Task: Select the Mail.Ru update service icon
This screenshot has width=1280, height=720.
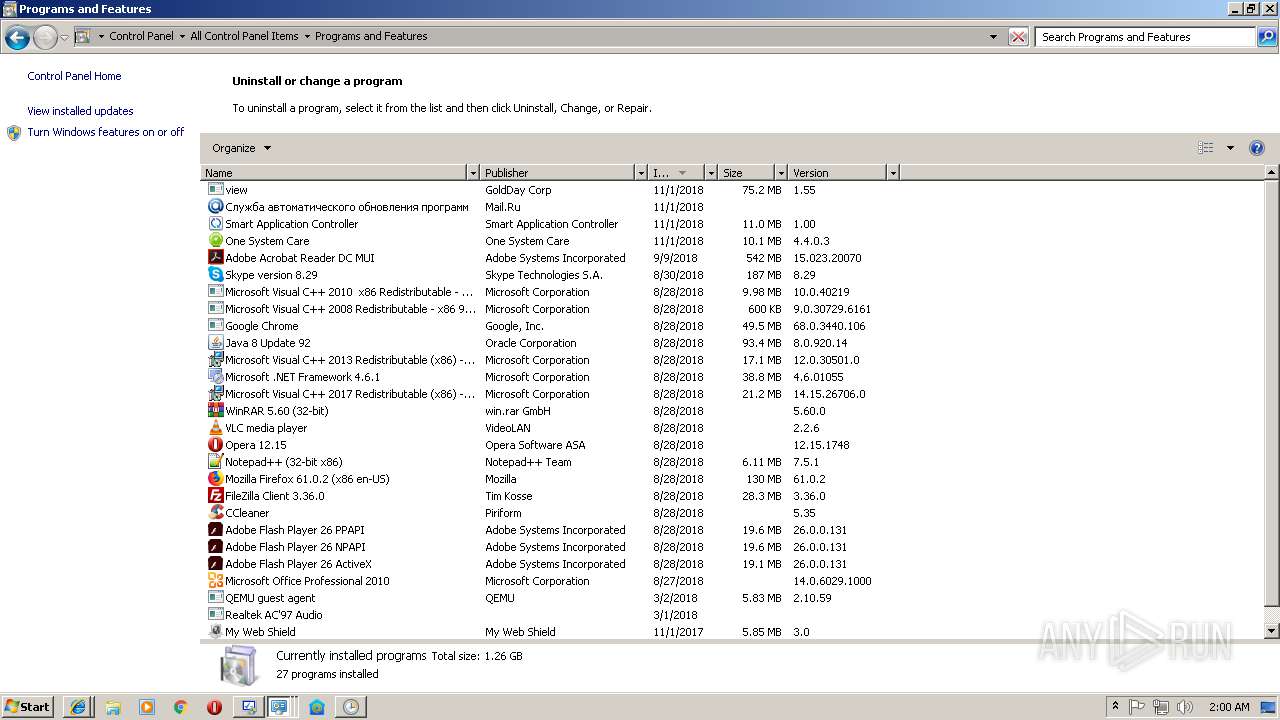Action: (215, 207)
